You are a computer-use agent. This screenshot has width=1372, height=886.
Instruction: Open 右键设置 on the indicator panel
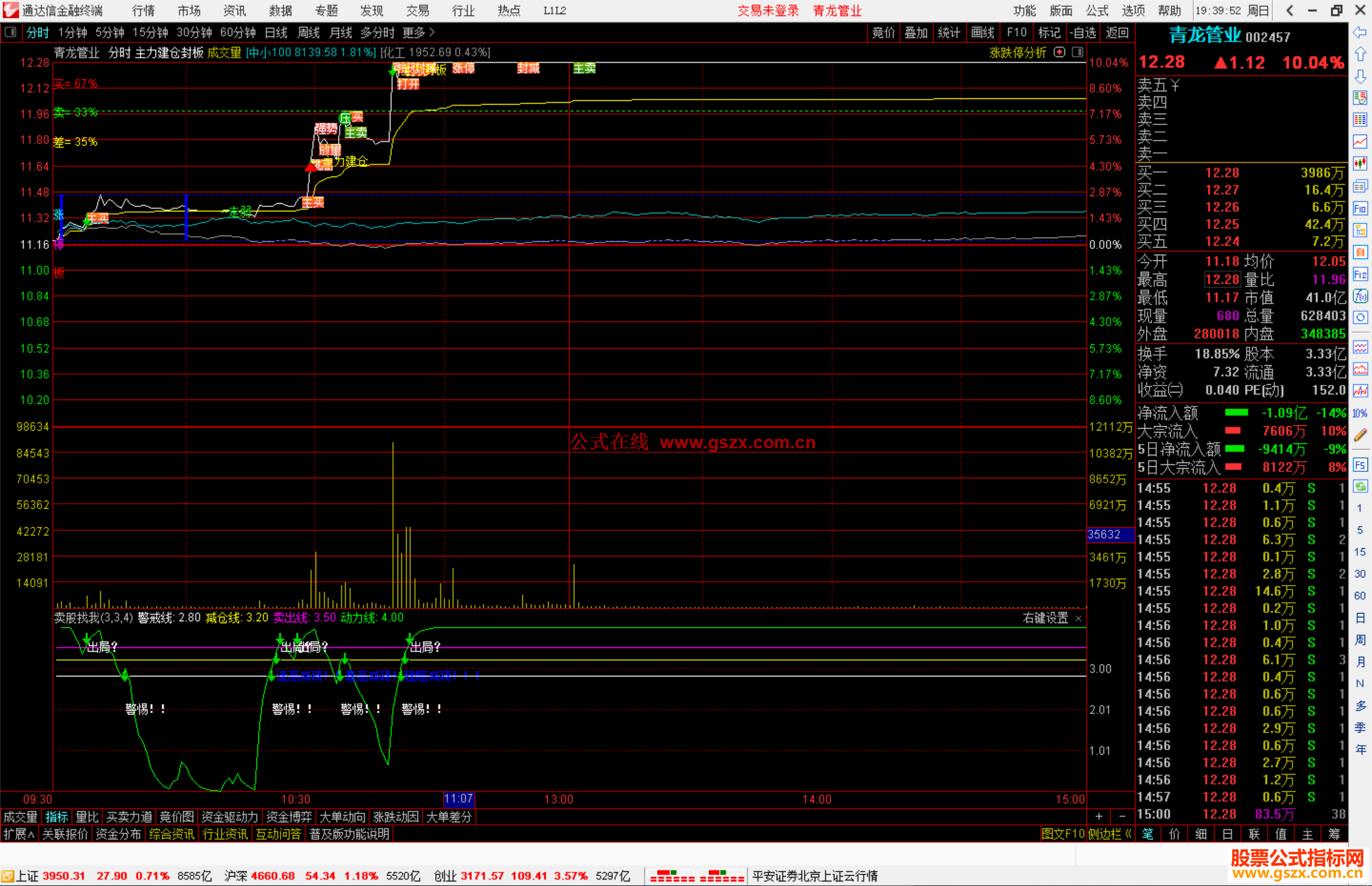point(1046,618)
